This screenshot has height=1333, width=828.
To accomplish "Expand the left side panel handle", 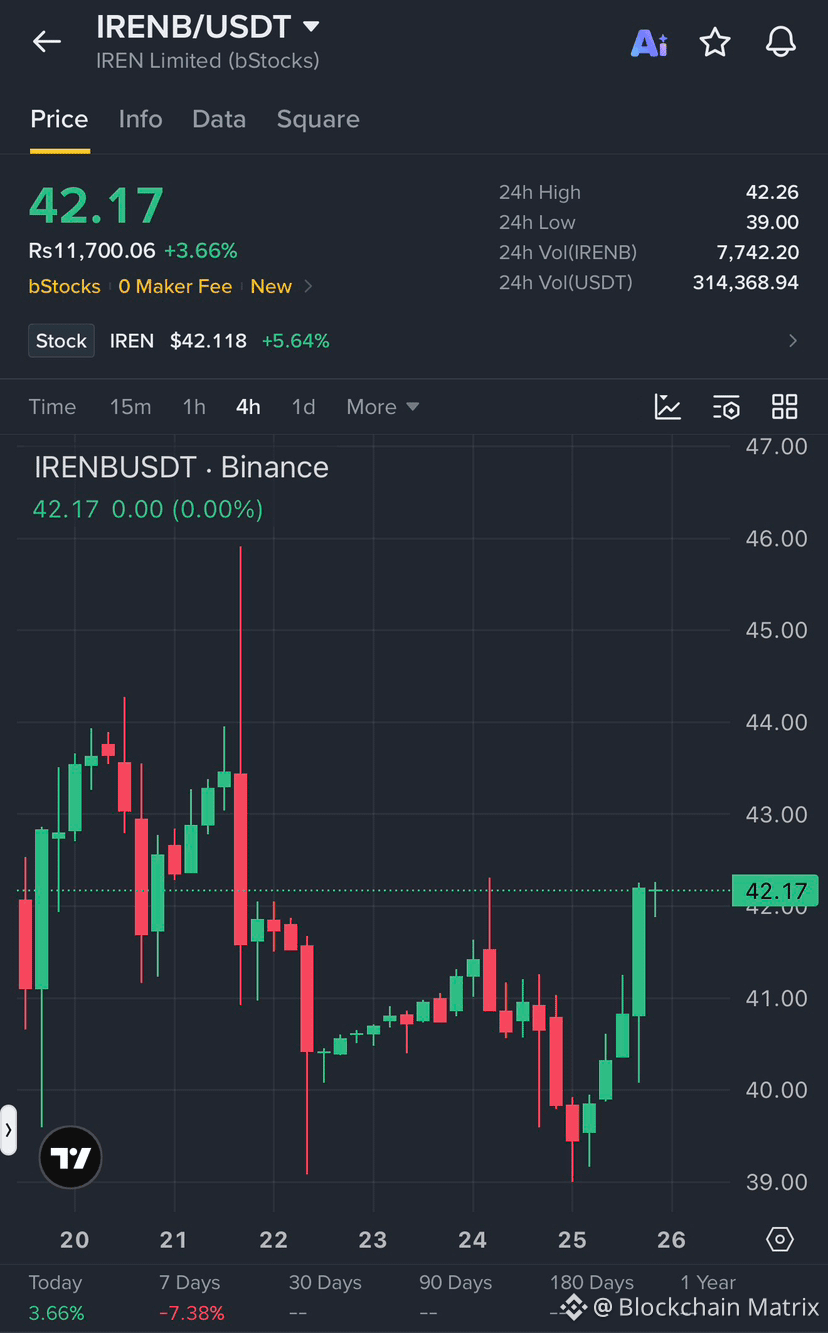I will point(8,1130).
